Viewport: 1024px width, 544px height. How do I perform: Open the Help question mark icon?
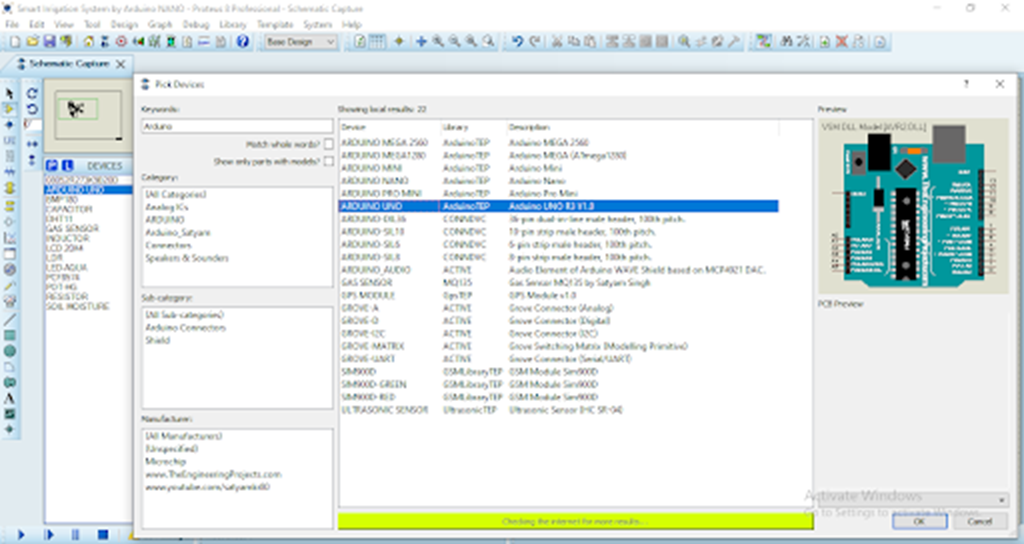click(x=243, y=41)
